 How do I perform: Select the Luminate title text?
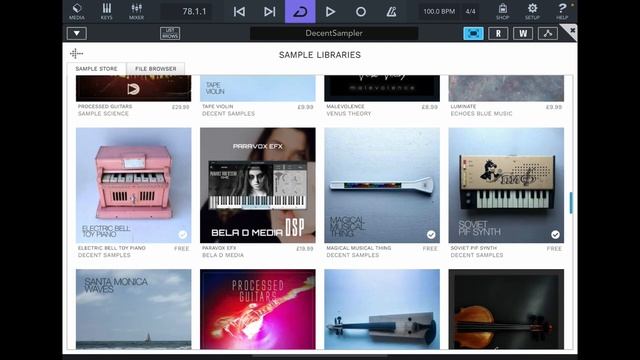463,107
